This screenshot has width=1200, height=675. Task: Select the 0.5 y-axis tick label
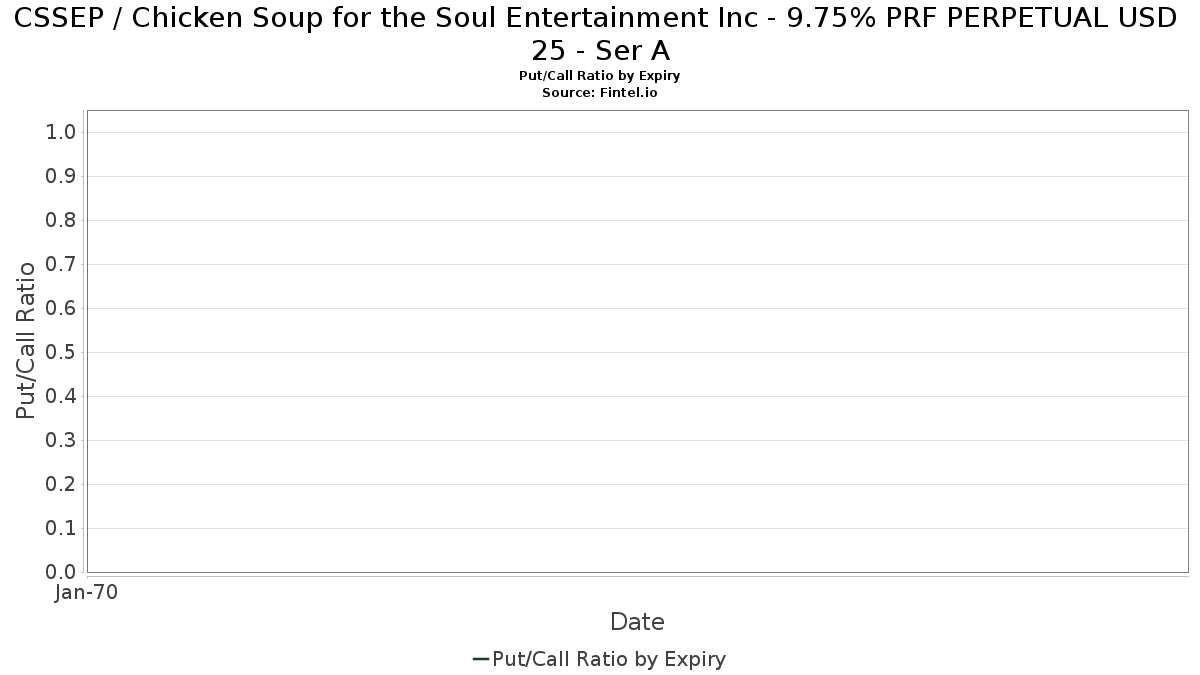click(61, 353)
